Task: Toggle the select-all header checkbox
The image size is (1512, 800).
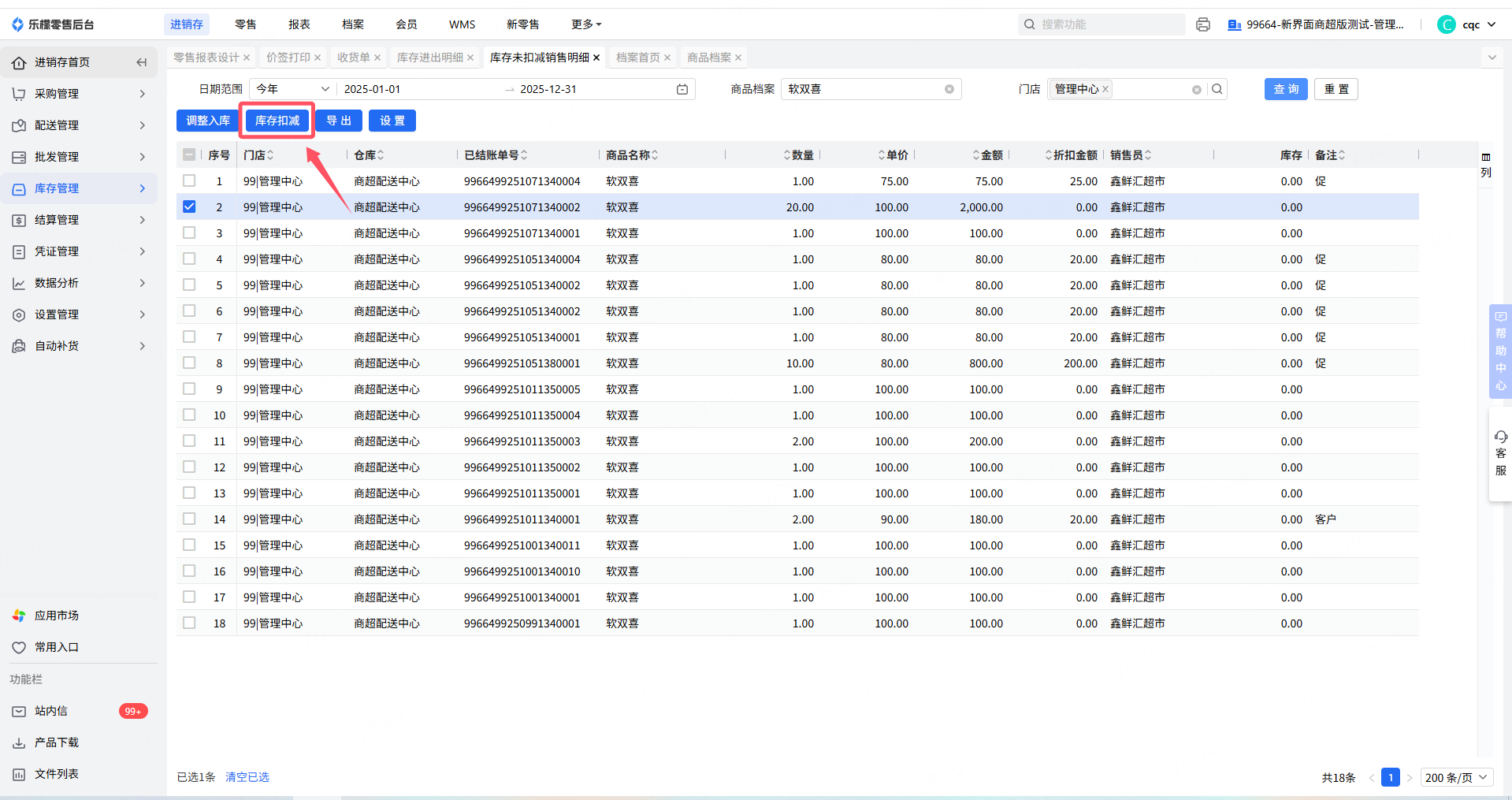Action: (x=189, y=155)
